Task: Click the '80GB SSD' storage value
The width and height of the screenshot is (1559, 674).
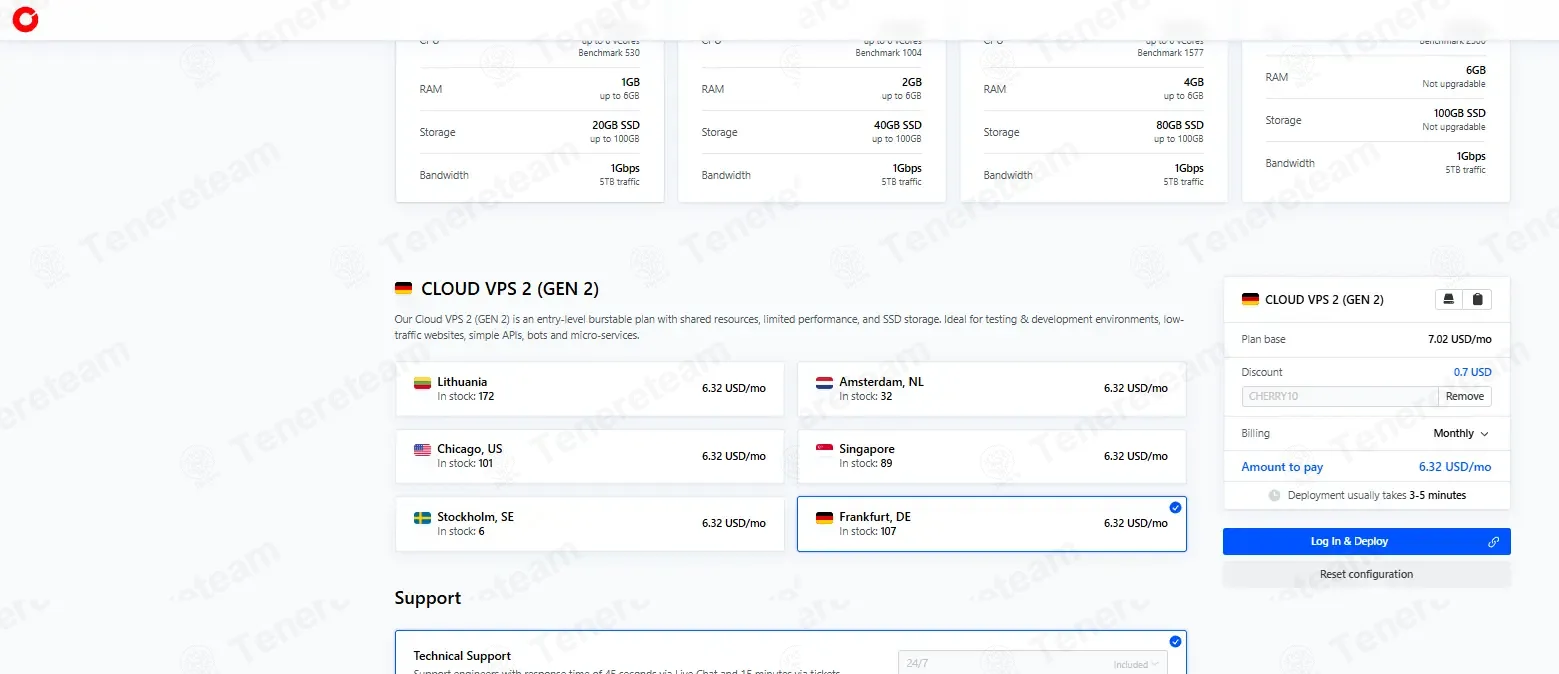Action: click(x=1180, y=126)
